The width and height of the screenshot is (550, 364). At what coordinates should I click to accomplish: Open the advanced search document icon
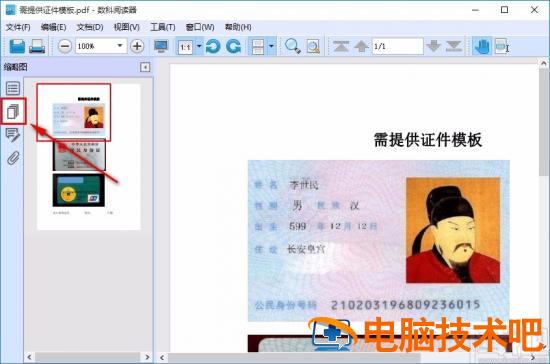tap(313, 46)
